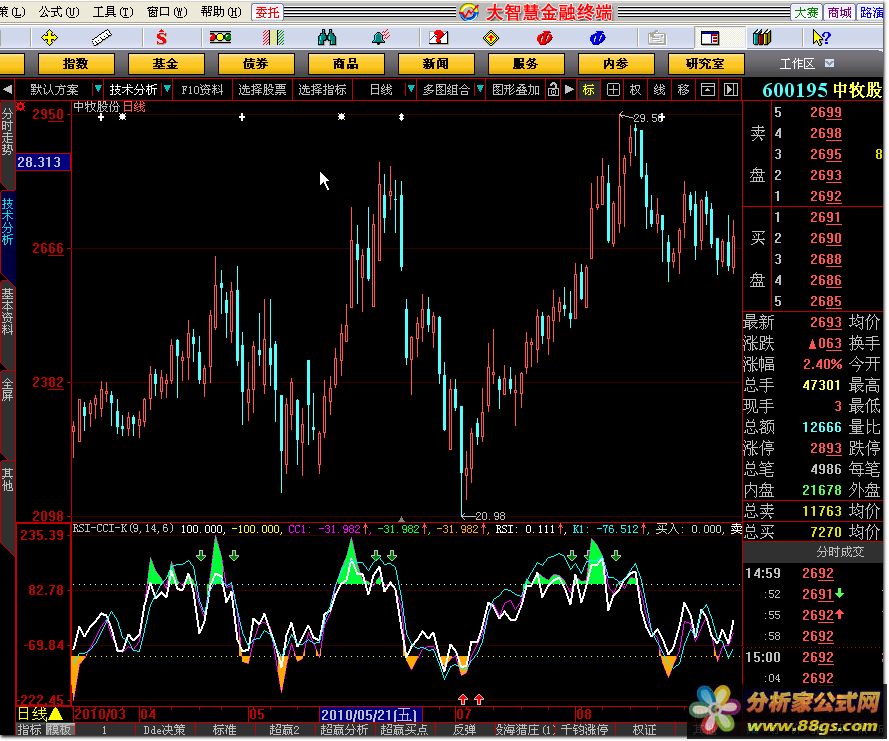Open the 帮助 menu

point(221,11)
